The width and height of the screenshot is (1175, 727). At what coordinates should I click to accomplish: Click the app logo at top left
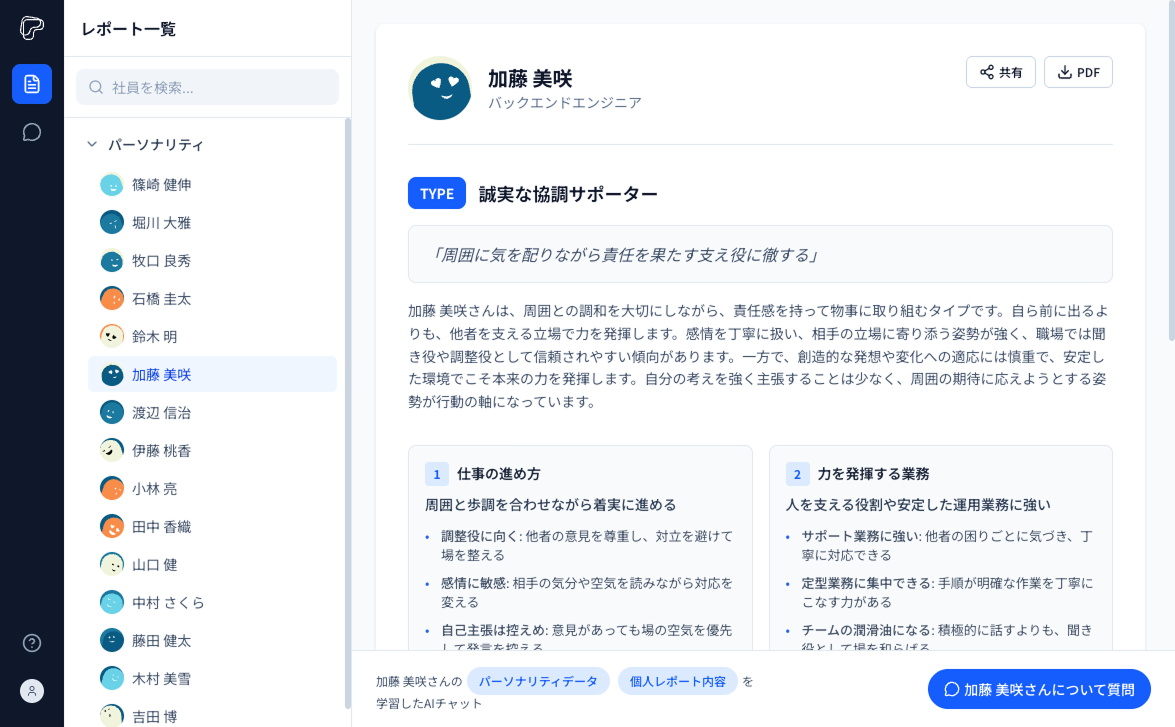click(x=31, y=28)
